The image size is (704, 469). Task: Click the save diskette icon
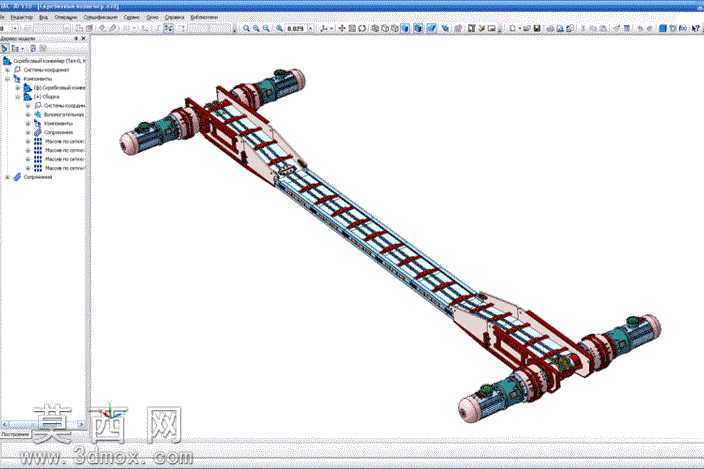click(537, 28)
